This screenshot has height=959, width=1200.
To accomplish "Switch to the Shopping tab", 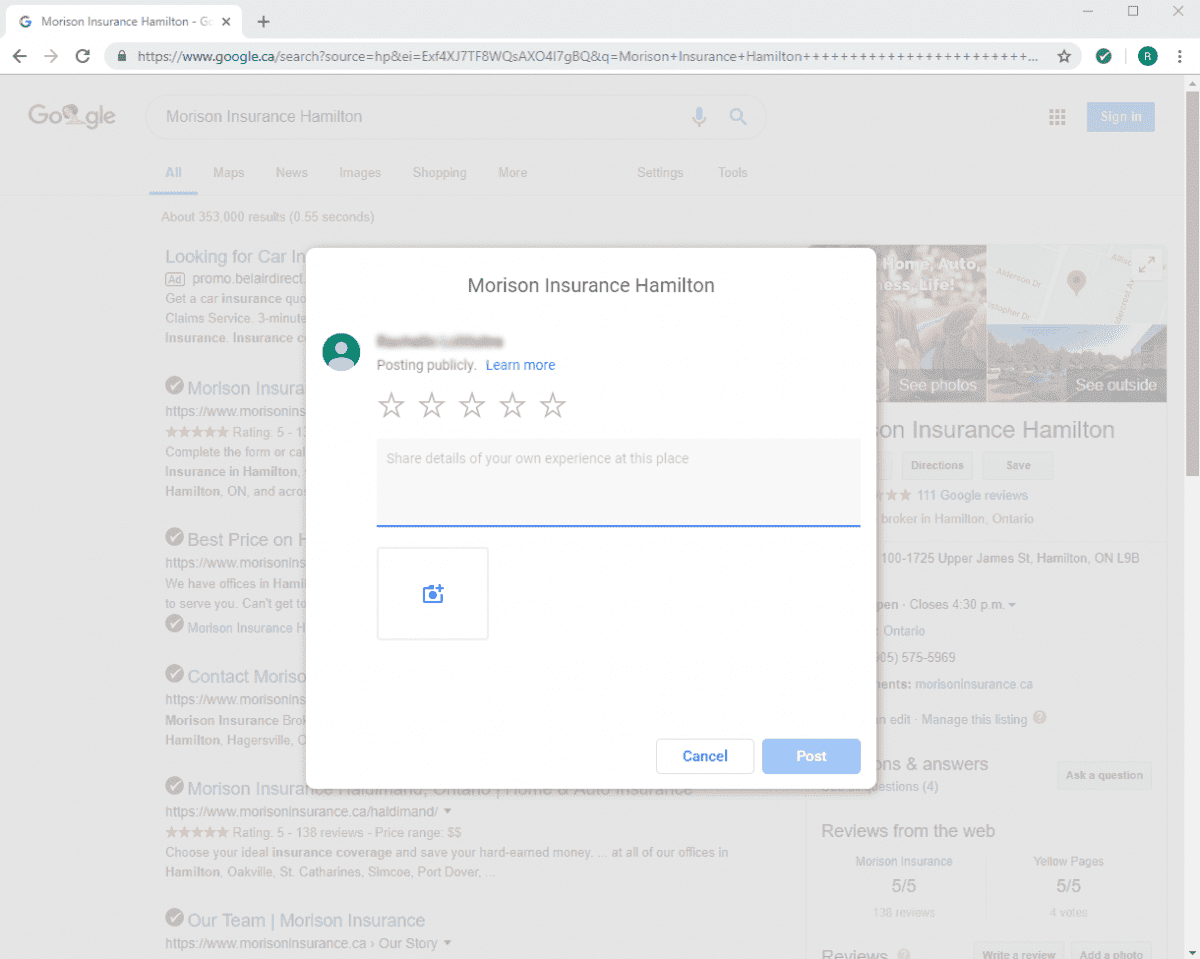I will pos(439,173).
